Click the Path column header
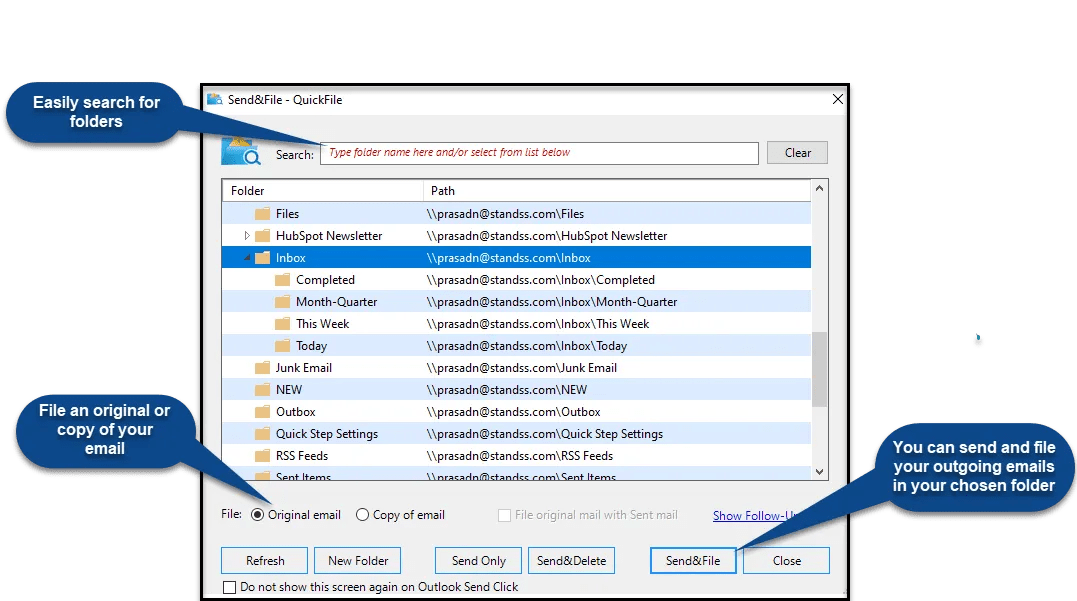The image size is (1077, 601). 443,190
